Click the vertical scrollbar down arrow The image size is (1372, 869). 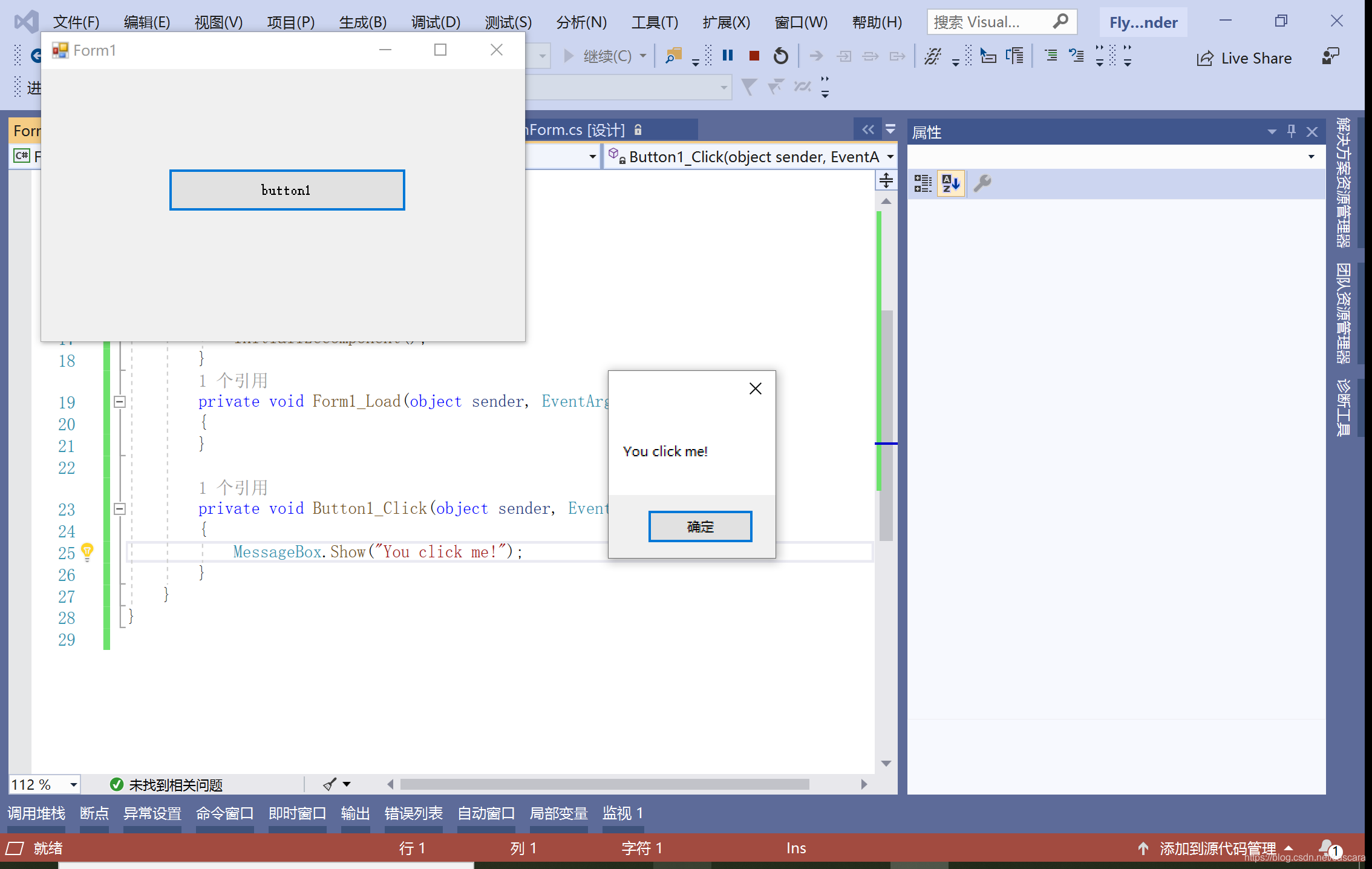pyautogui.click(x=886, y=763)
